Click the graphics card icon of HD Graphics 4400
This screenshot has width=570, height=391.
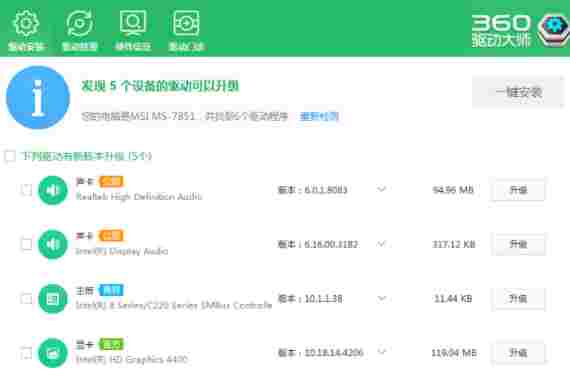[53, 353]
